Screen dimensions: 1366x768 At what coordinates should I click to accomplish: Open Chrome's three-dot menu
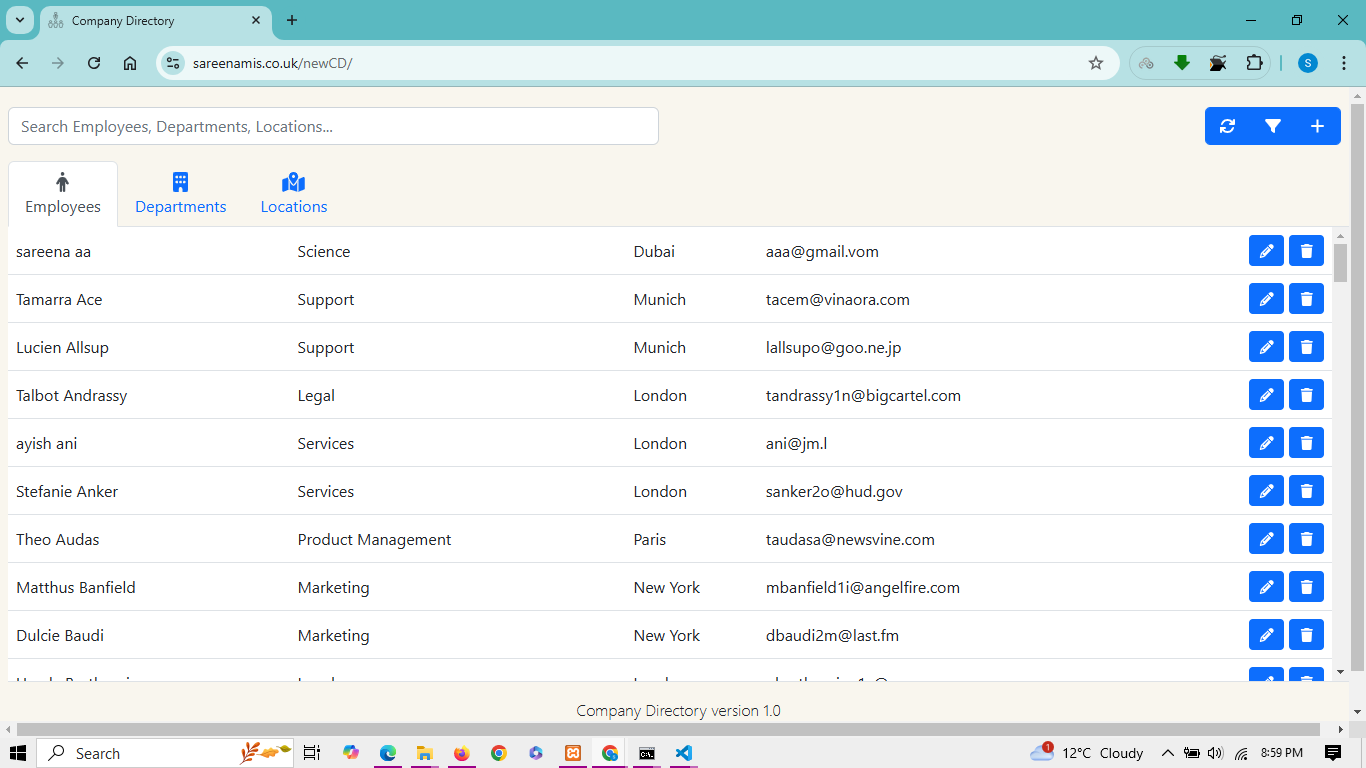(x=1343, y=63)
